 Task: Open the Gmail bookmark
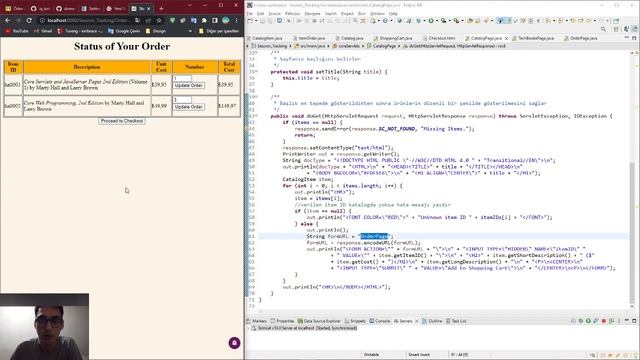[x=43, y=31]
